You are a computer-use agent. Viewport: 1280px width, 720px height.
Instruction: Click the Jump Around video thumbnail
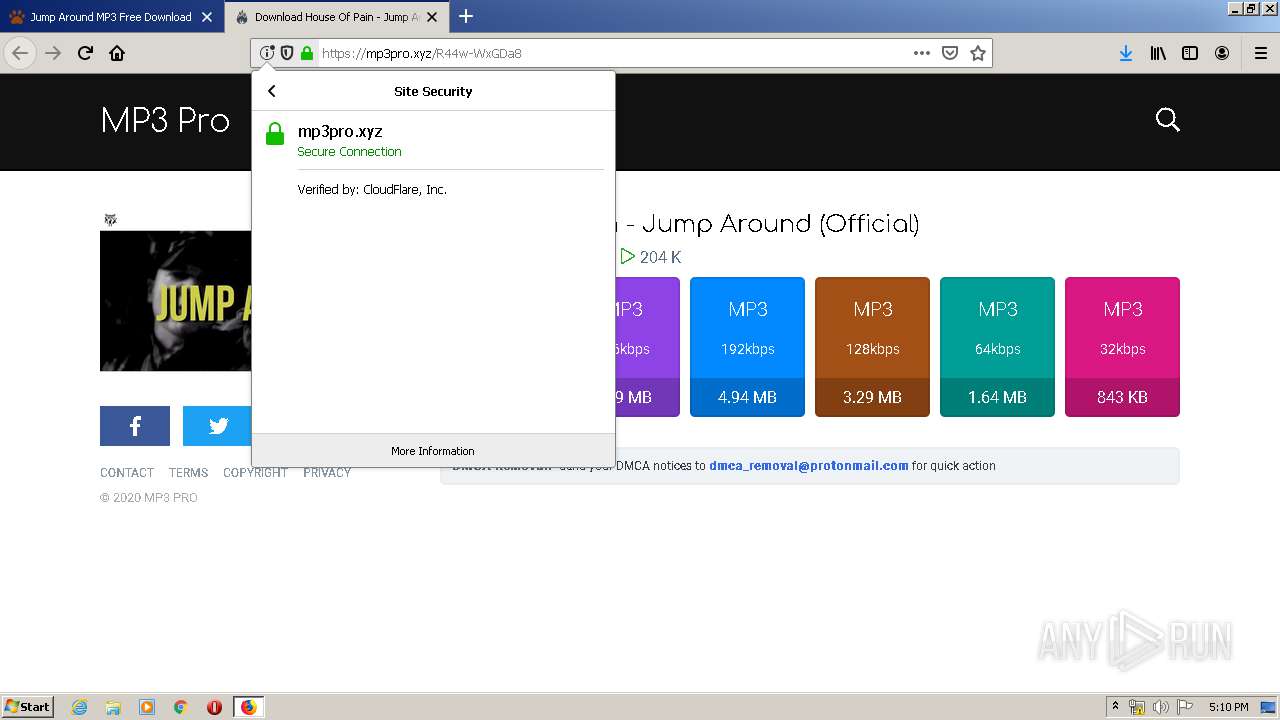[176, 301]
